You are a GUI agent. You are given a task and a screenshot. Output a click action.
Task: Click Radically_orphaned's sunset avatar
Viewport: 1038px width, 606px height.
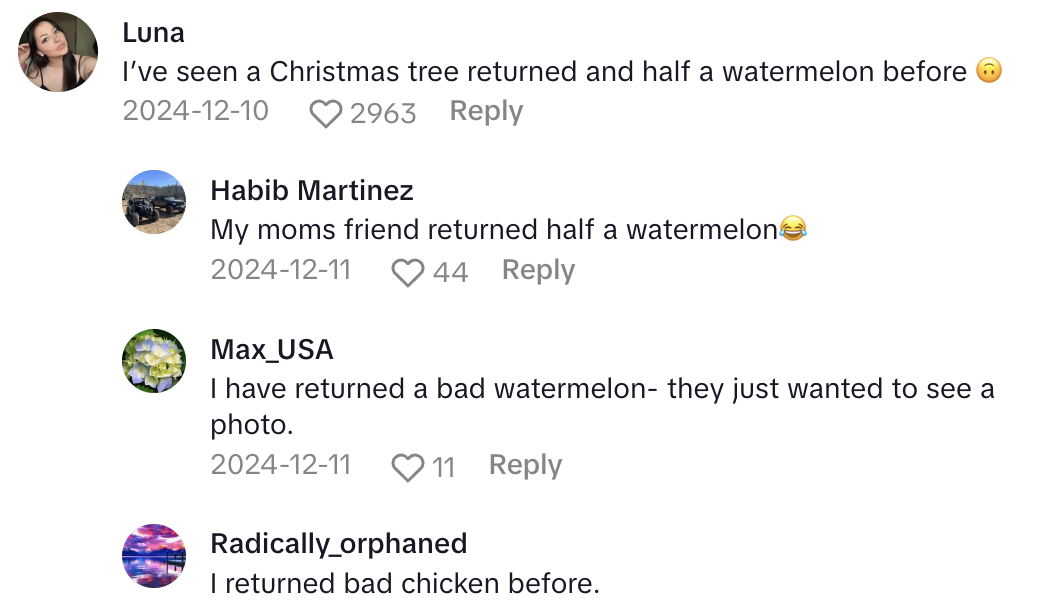[154, 556]
